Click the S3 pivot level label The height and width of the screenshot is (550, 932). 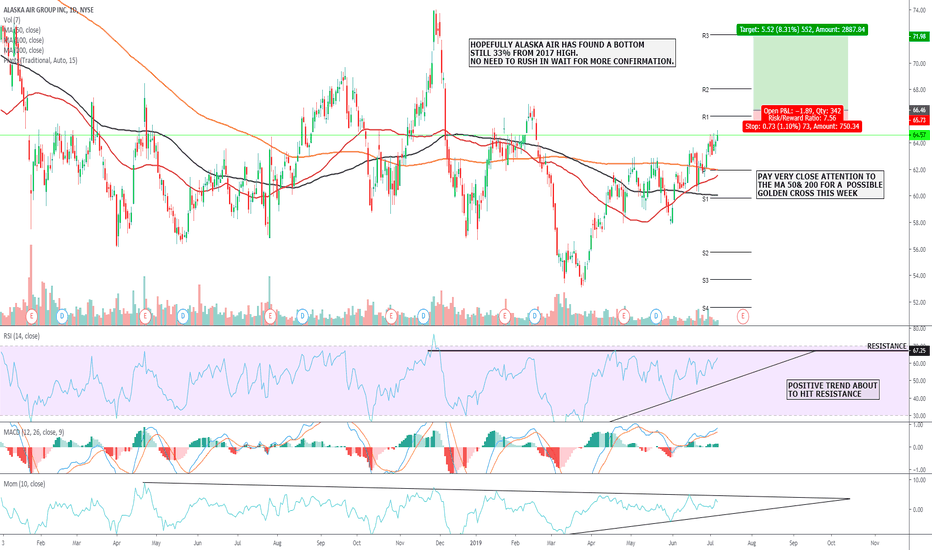[705, 280]
